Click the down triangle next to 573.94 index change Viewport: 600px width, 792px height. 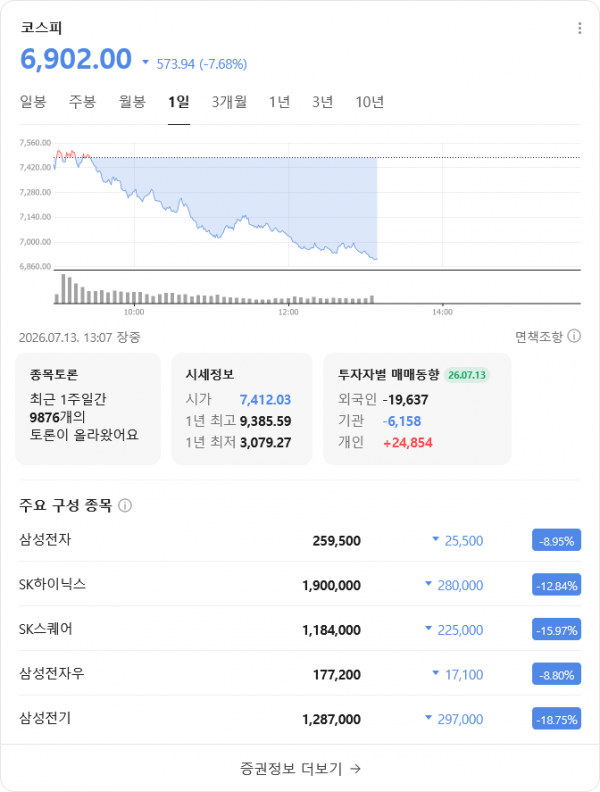coord(145,62)
